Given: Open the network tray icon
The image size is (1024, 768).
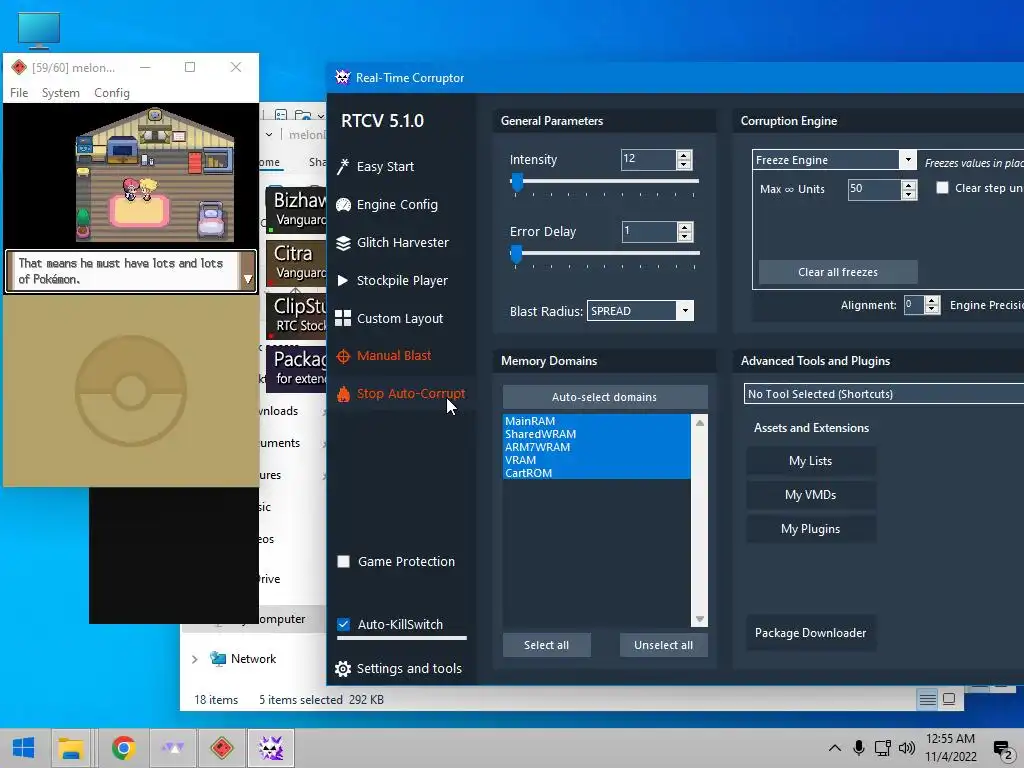Looking at the screenshot, I should coord(883,748).
